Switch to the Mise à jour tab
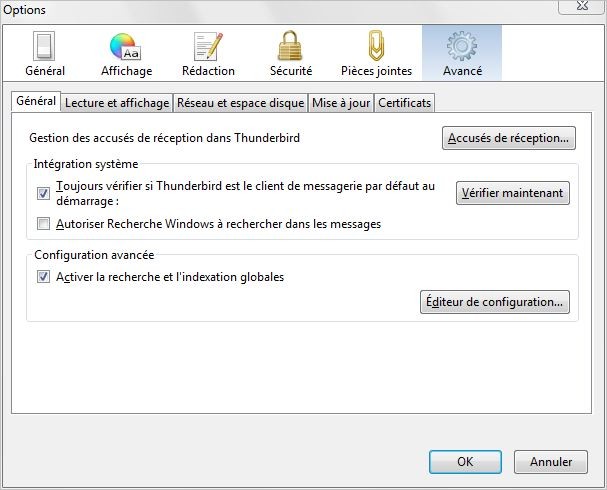 coord(341,103)
